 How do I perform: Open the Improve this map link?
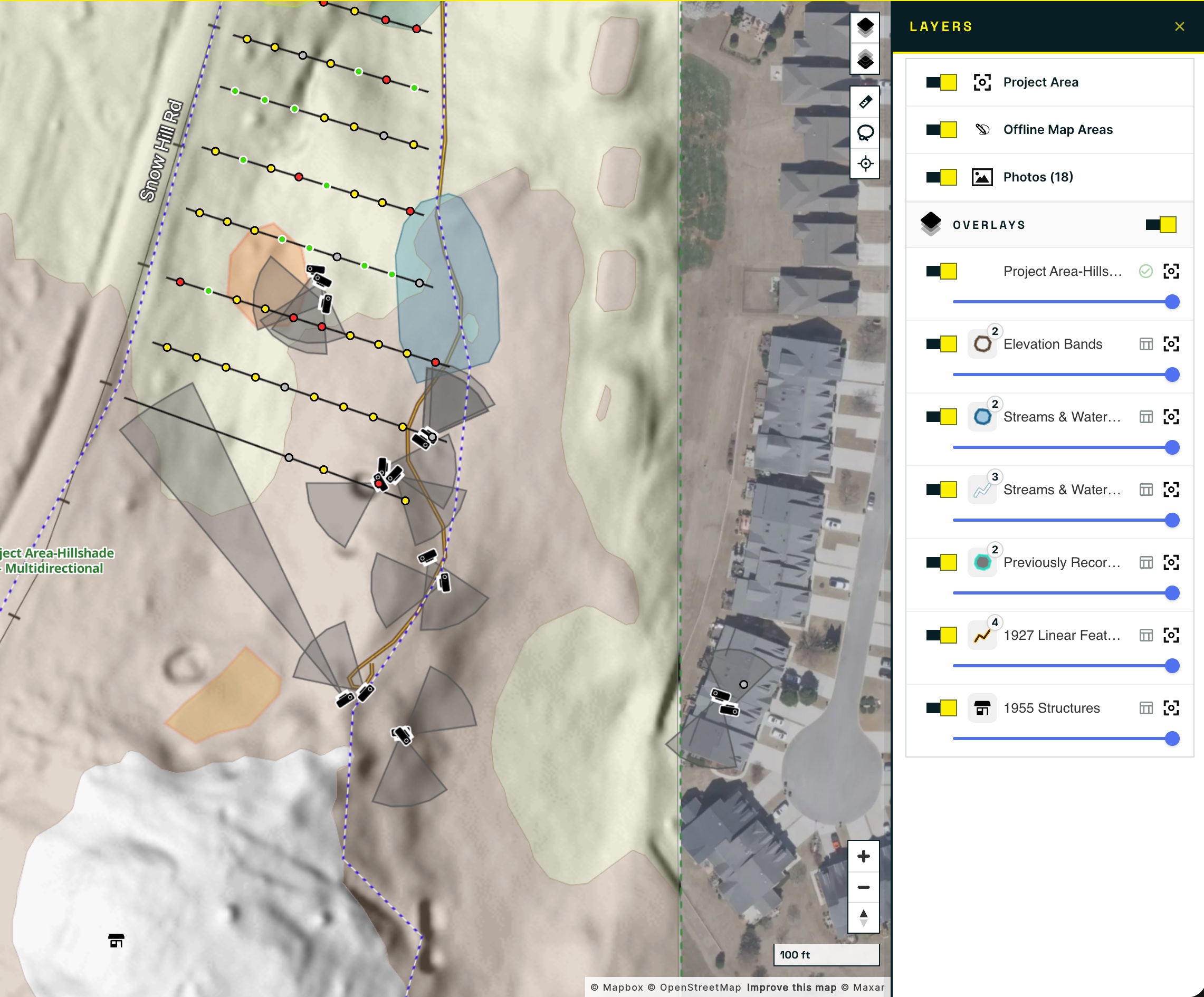(791, 988)
